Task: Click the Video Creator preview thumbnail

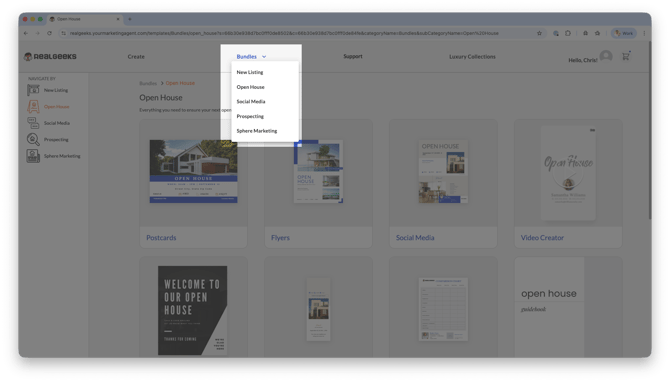Action: tap(568, 173)
